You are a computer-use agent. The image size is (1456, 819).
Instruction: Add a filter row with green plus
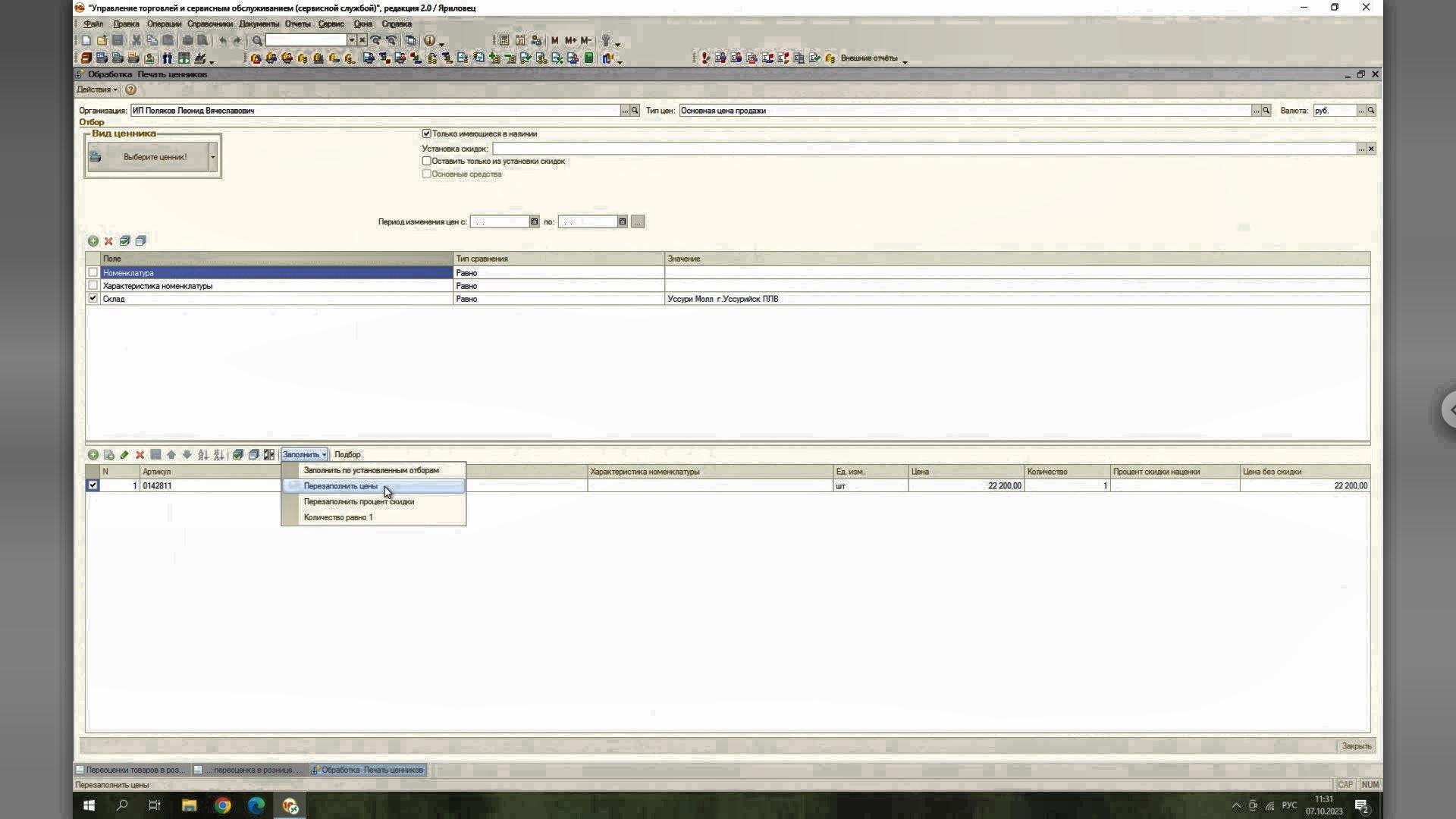[93, 241]
